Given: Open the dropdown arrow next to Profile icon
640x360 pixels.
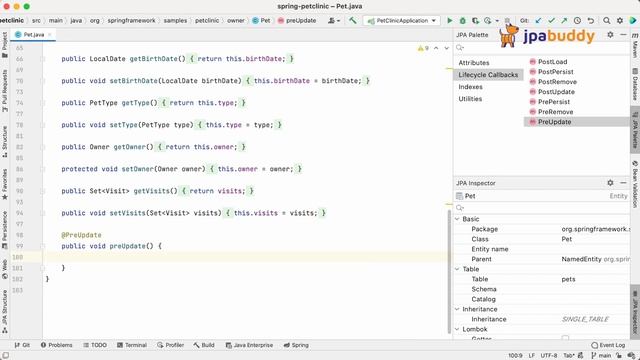Looking at the screenshot, I should pyautogui.click(x=497, y=20).
